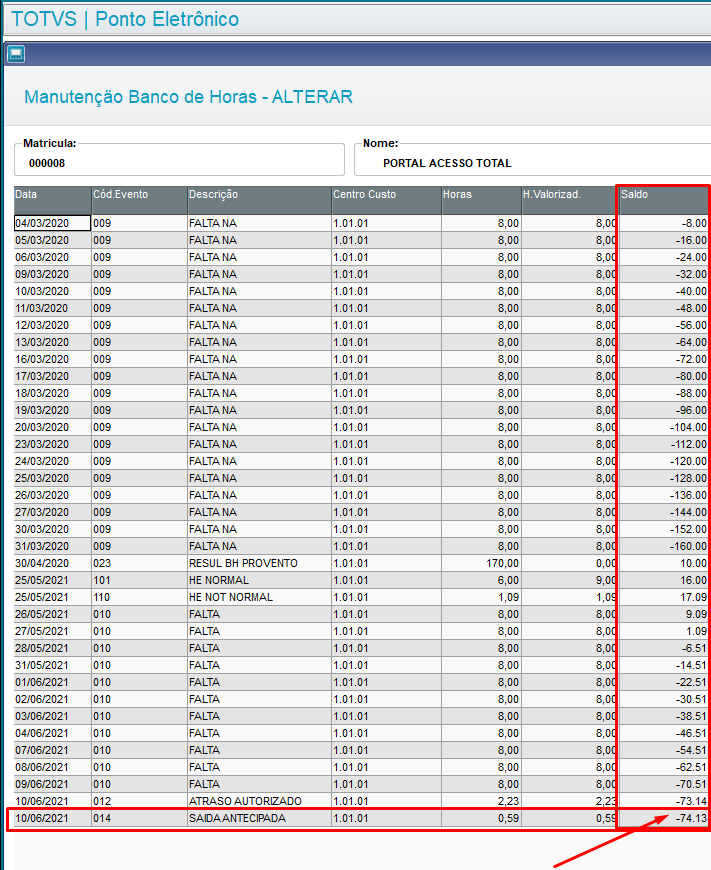Viewport: 711px width, 870px height.
Task: Click the Saldo value 1.09
Action: pyautogui.click(x=697, y=631)
